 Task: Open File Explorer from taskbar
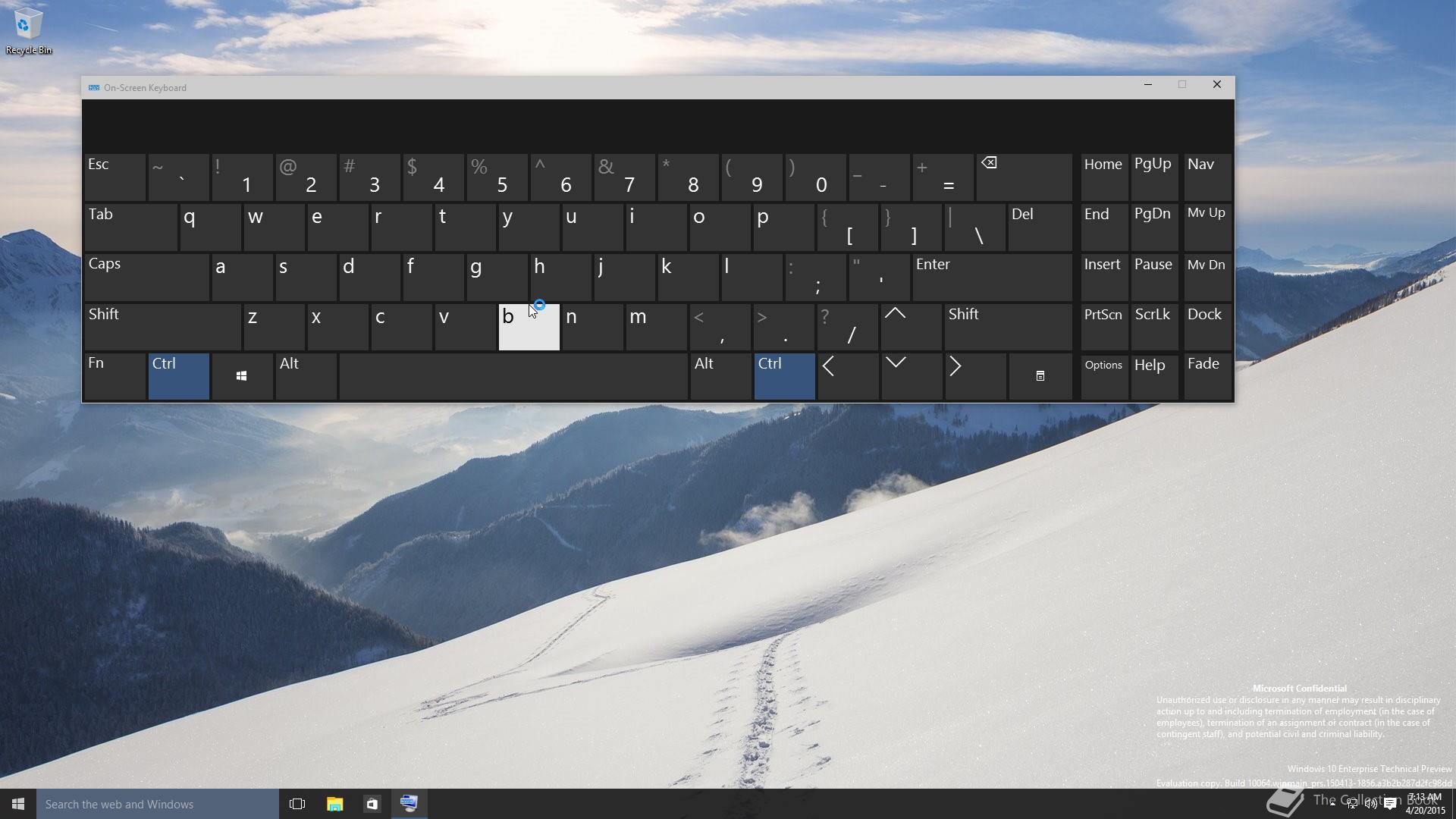(334, 804)
